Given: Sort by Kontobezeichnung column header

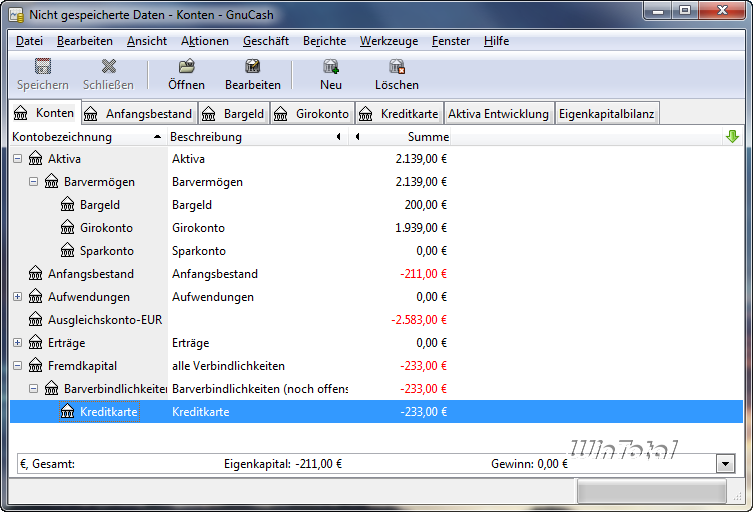Looking at the screenshot, I should coord(88,137).
